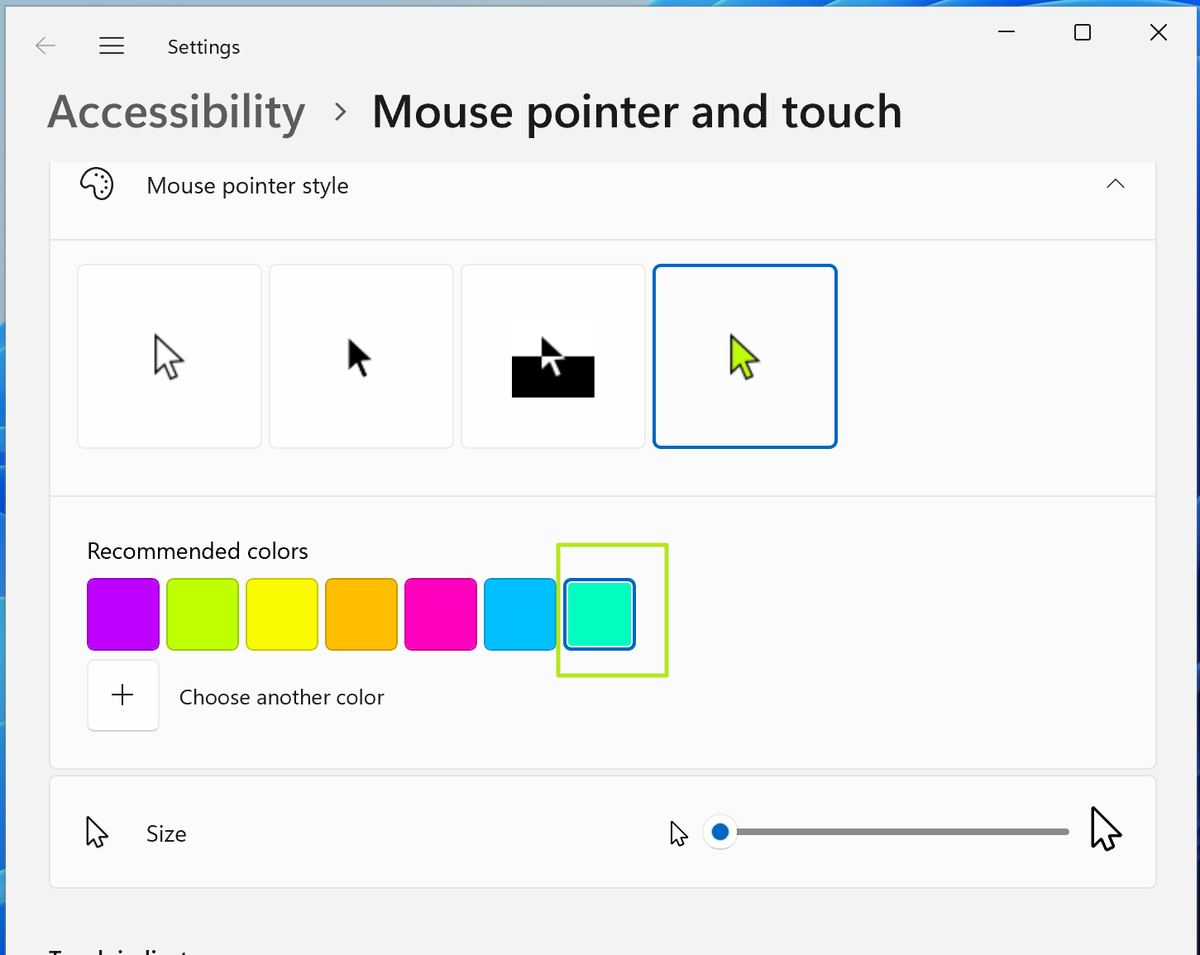
Task: Click the Size slider handle
Action: pyautogui.click(x=720, y=831)
